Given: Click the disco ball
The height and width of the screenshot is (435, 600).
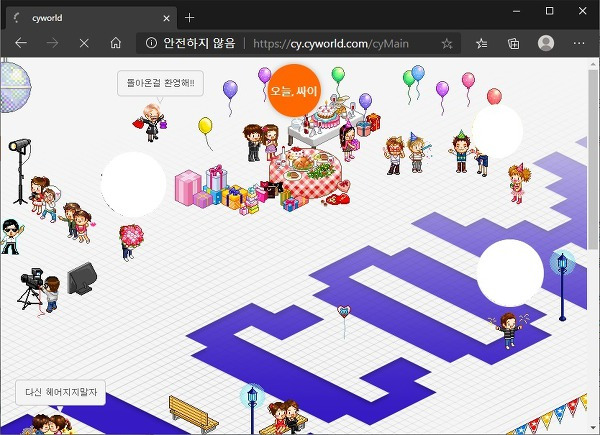Looking at the screenshot, I should [15, 87].
